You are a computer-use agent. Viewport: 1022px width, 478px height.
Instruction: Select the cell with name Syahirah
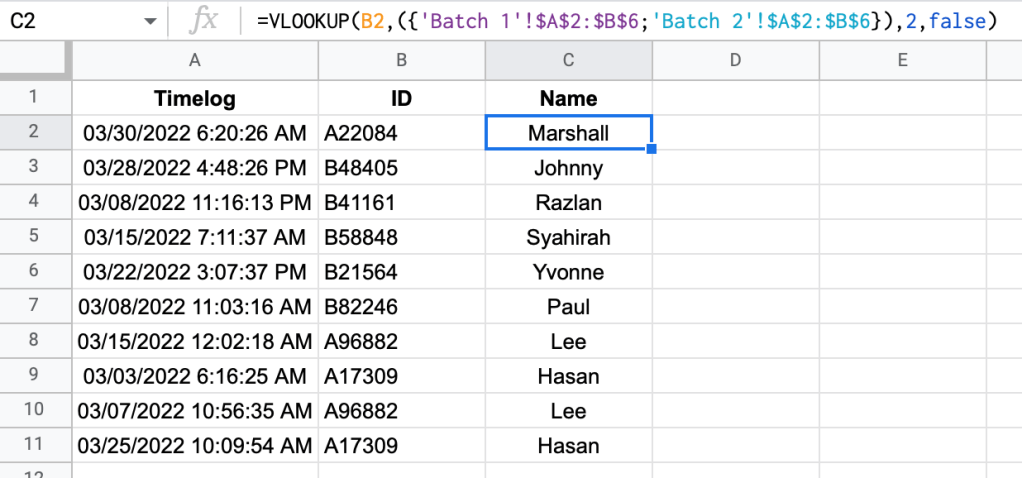568,238
